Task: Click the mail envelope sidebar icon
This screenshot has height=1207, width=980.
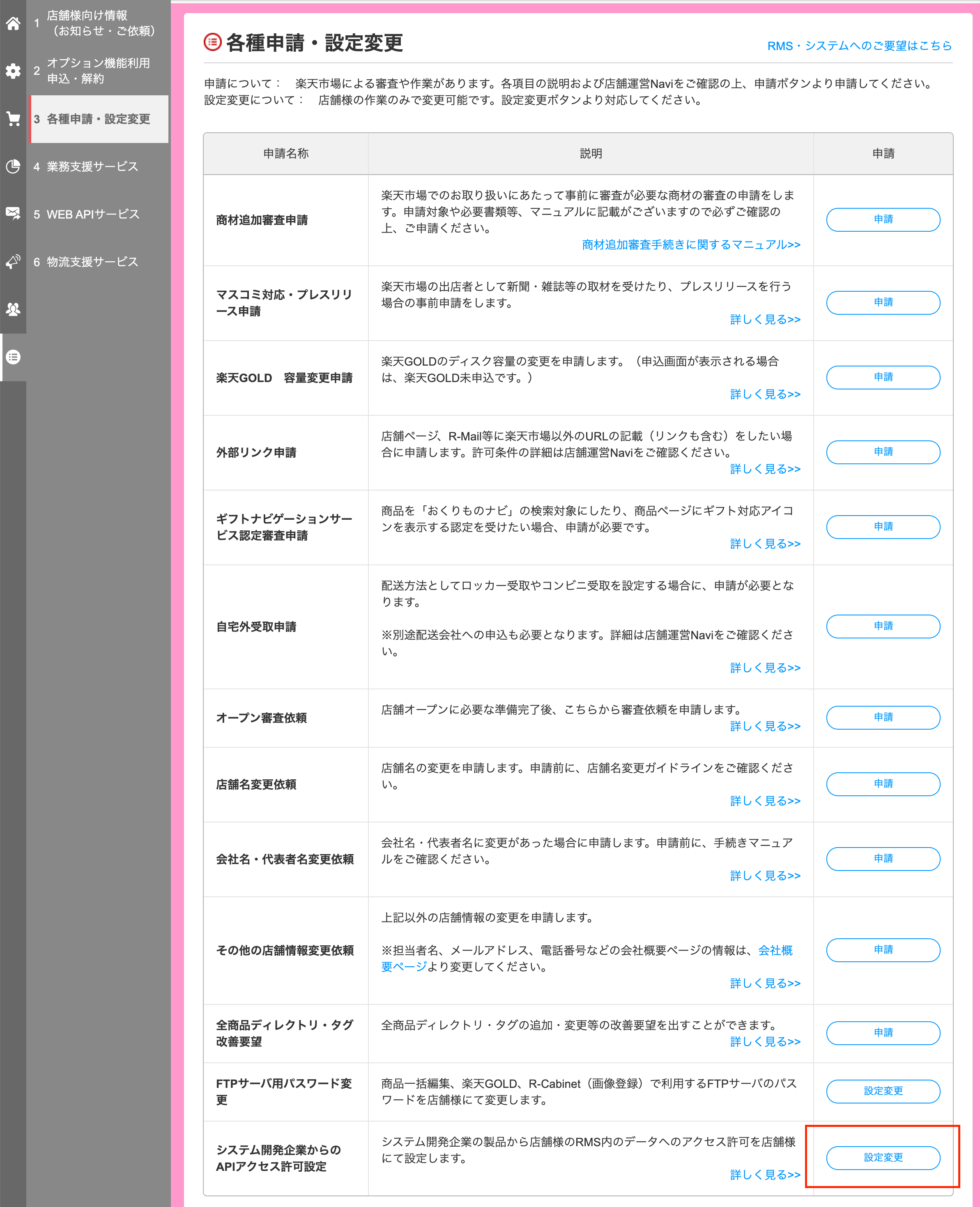Action: (13, 213)
